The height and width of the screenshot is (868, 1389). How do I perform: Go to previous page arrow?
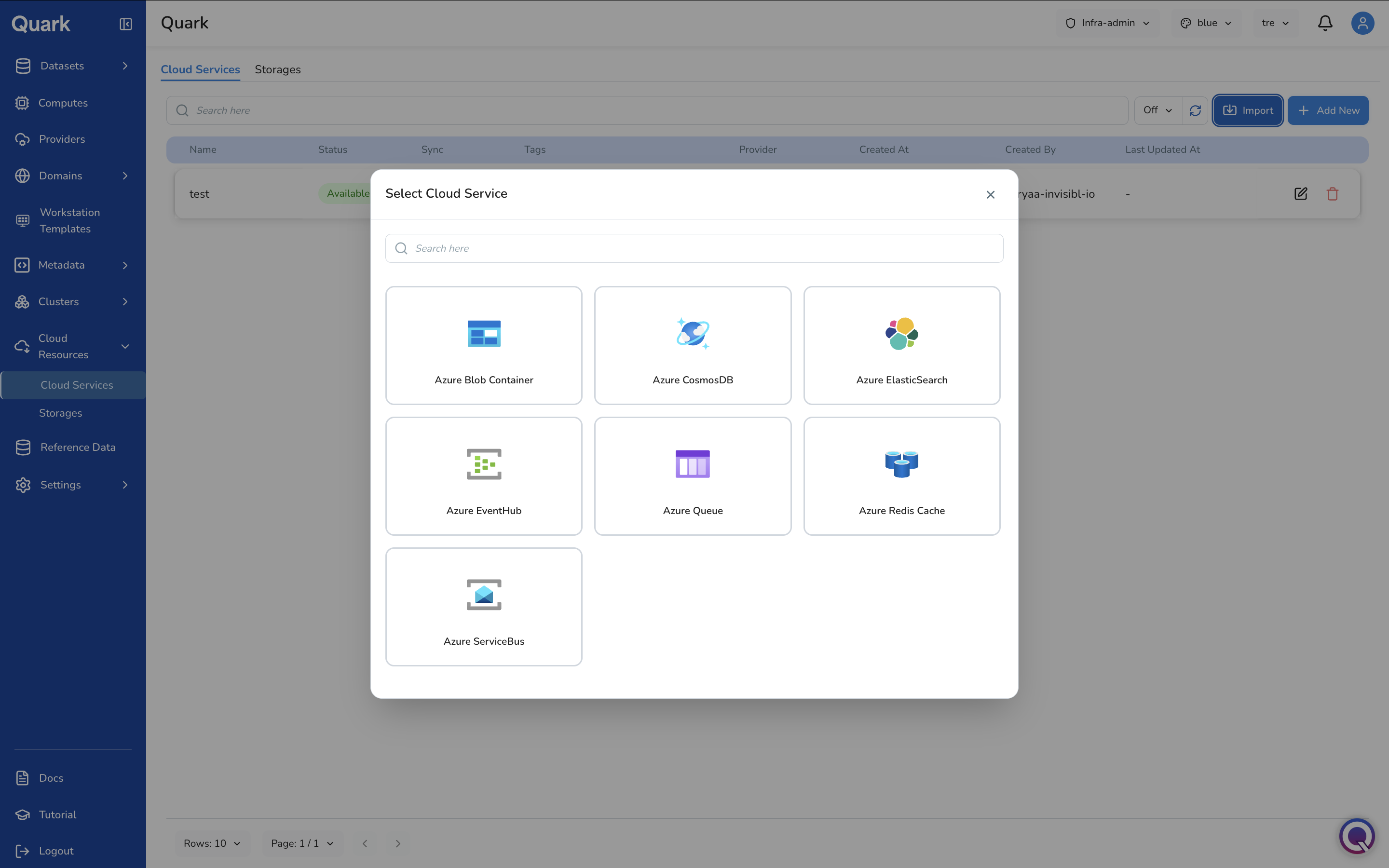point(365,843)
